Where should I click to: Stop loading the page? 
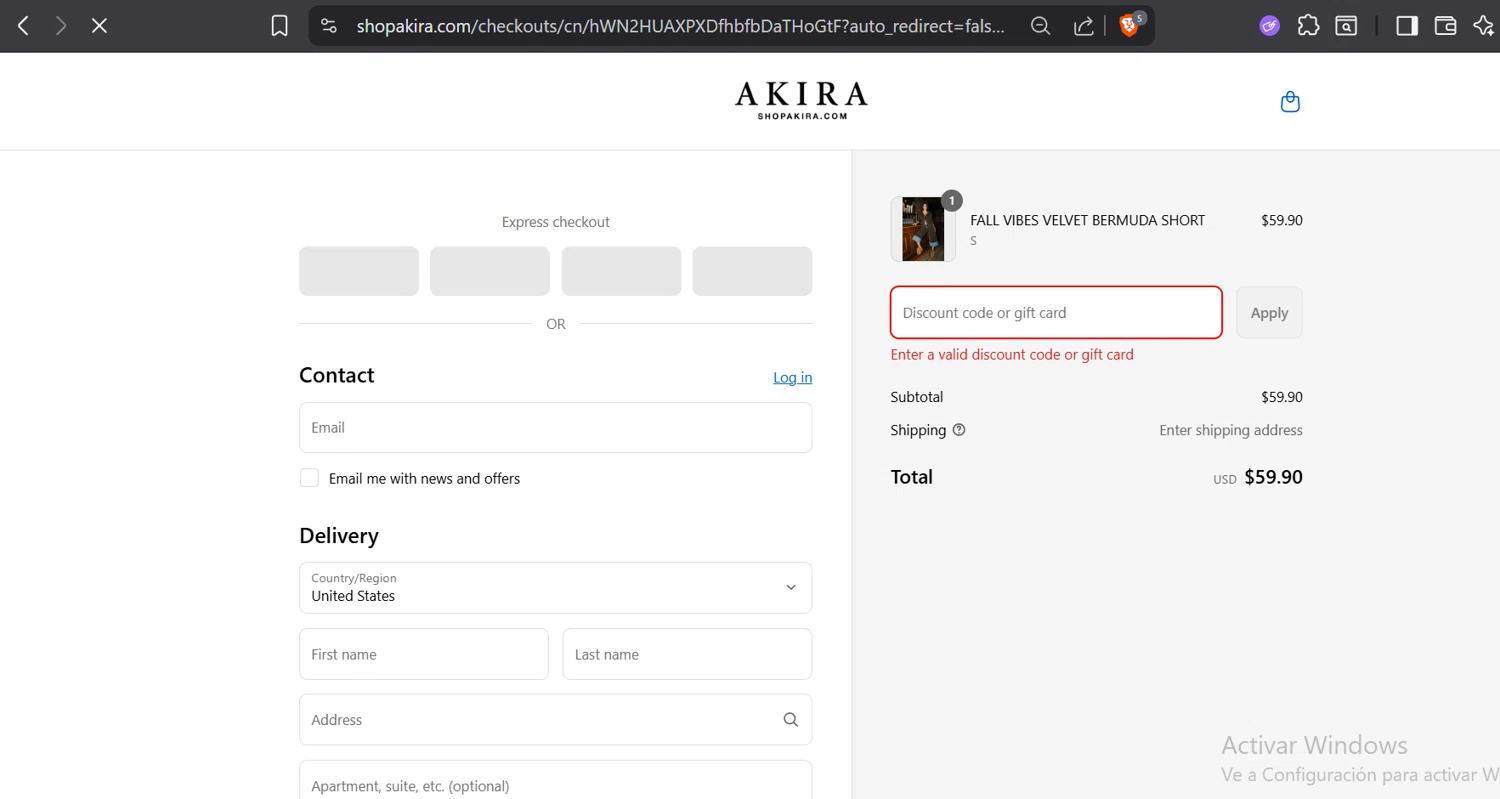click(99, 26)
